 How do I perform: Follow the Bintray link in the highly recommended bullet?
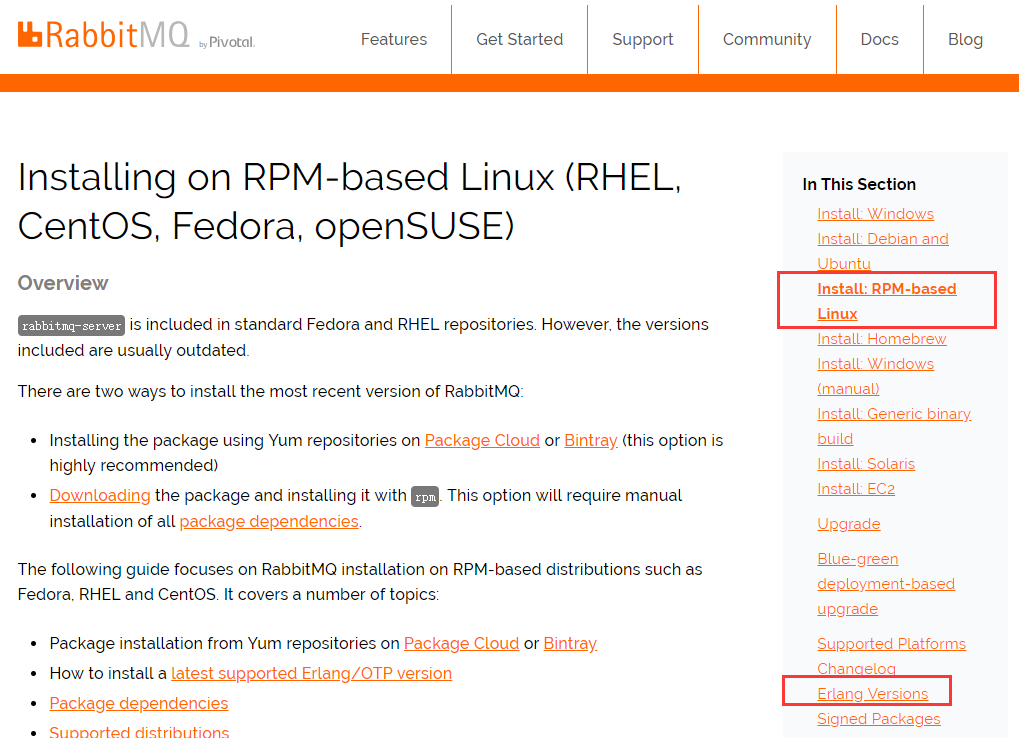[591, 440]
